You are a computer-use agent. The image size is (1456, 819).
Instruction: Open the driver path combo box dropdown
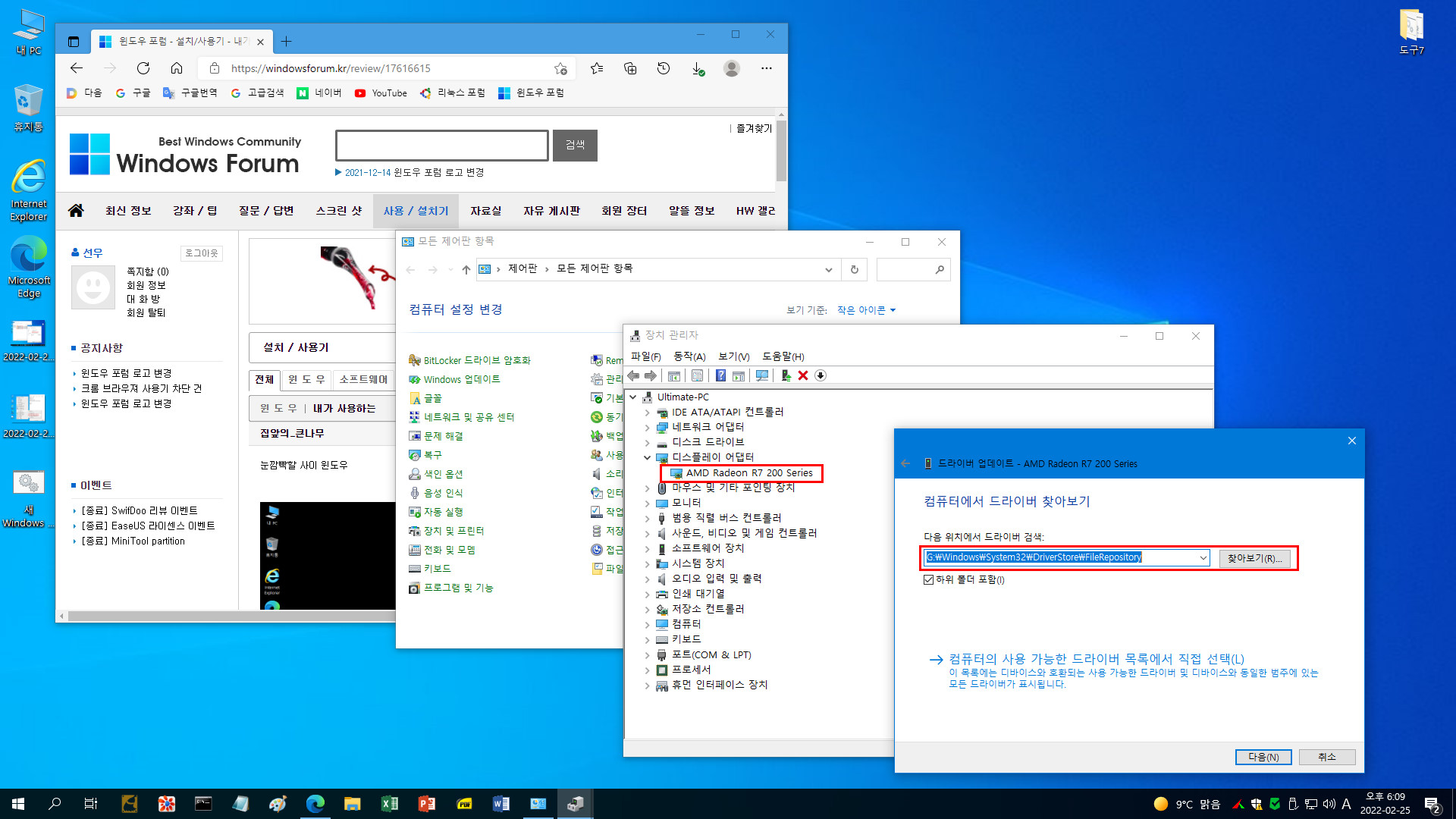coord(1203,557)
